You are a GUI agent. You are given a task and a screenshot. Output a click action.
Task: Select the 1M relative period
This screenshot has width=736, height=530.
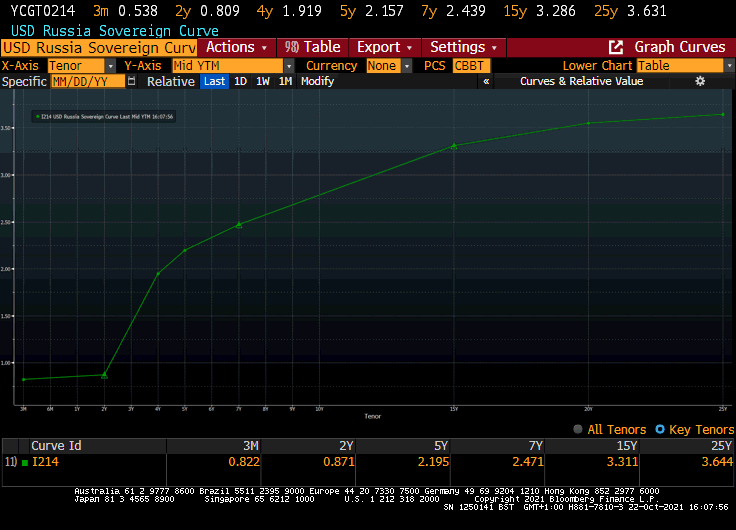tap(285, 81)
